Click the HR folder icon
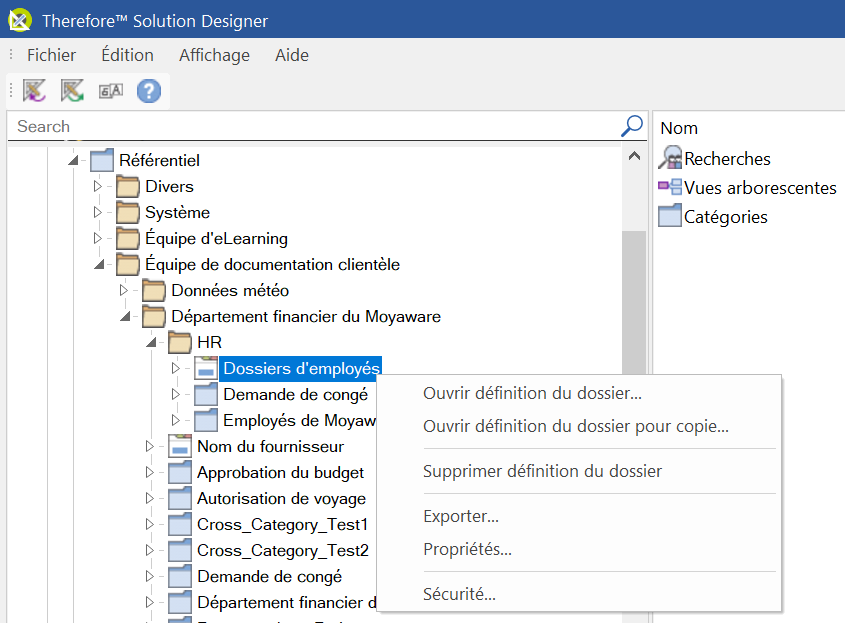Viewport: 845px width, 623px height. pos(180,342)
